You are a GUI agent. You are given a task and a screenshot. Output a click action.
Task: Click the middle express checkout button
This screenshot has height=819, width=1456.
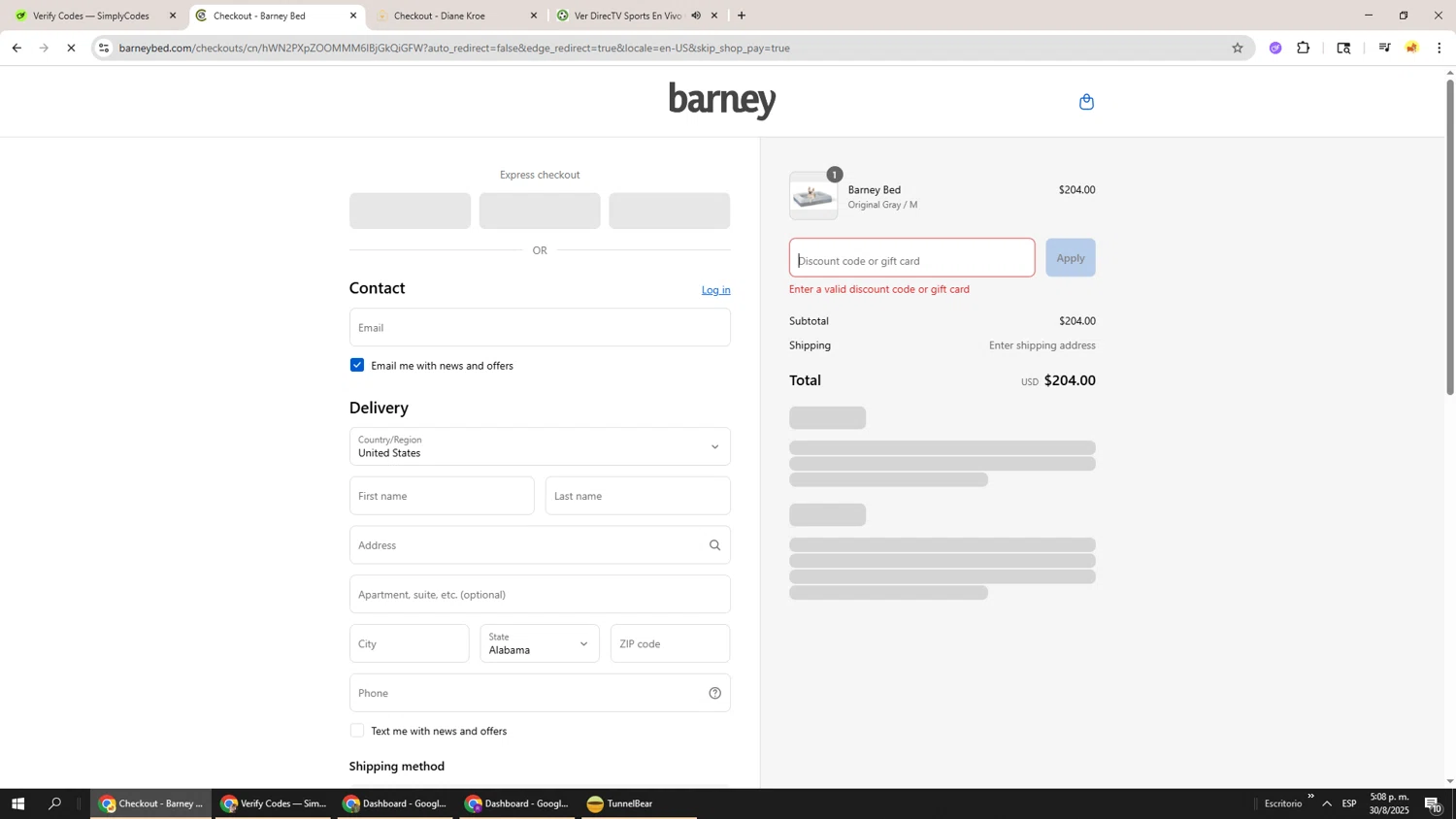pos(540,211)
